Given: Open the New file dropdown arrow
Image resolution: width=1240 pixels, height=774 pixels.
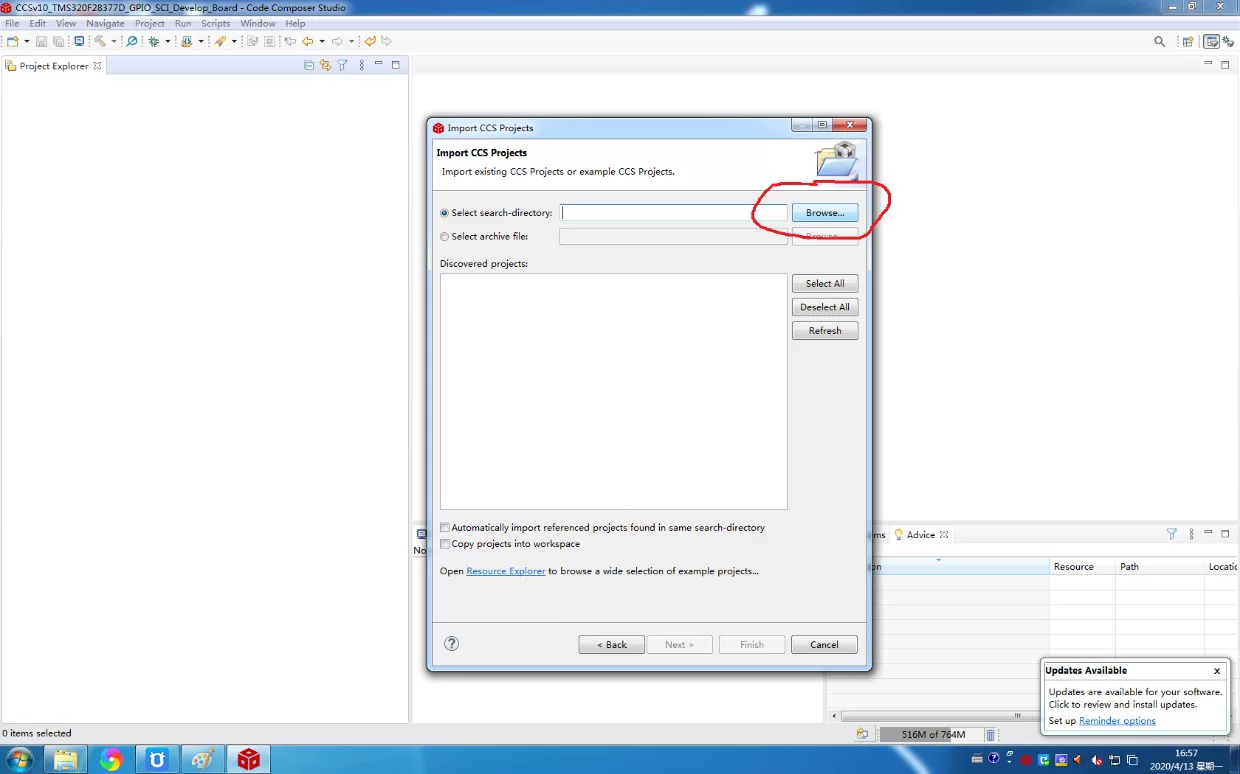Looking at the screenshot, I should click(27, 41).
